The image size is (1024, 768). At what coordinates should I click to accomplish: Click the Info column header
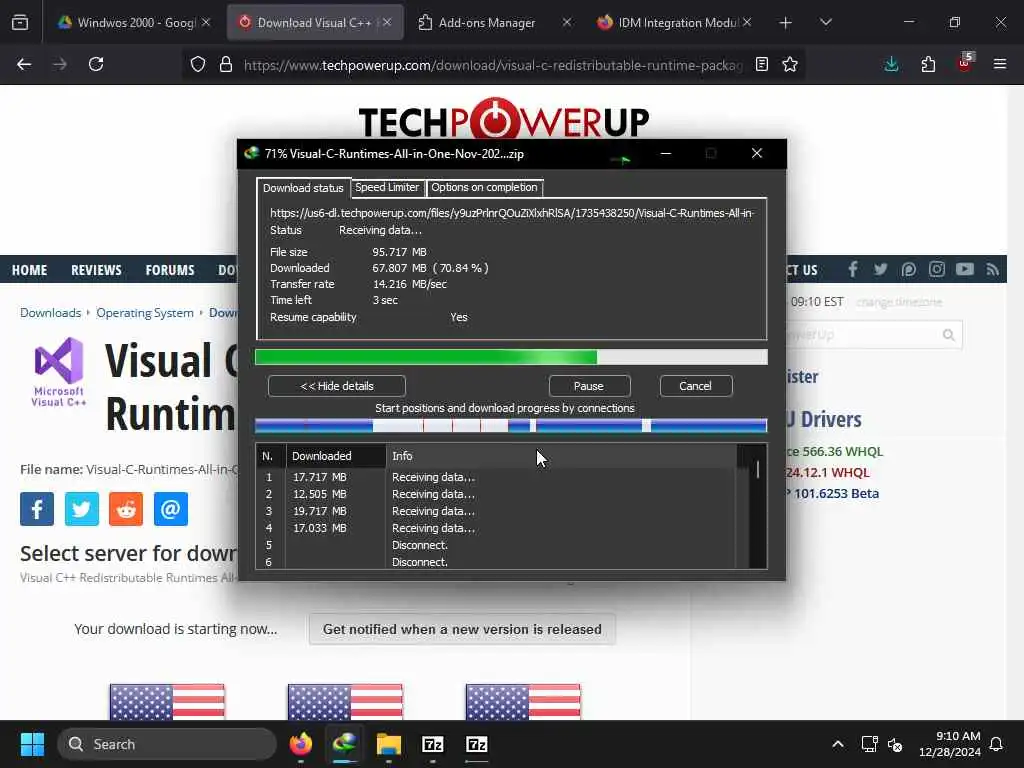click(x=561, y=456)
